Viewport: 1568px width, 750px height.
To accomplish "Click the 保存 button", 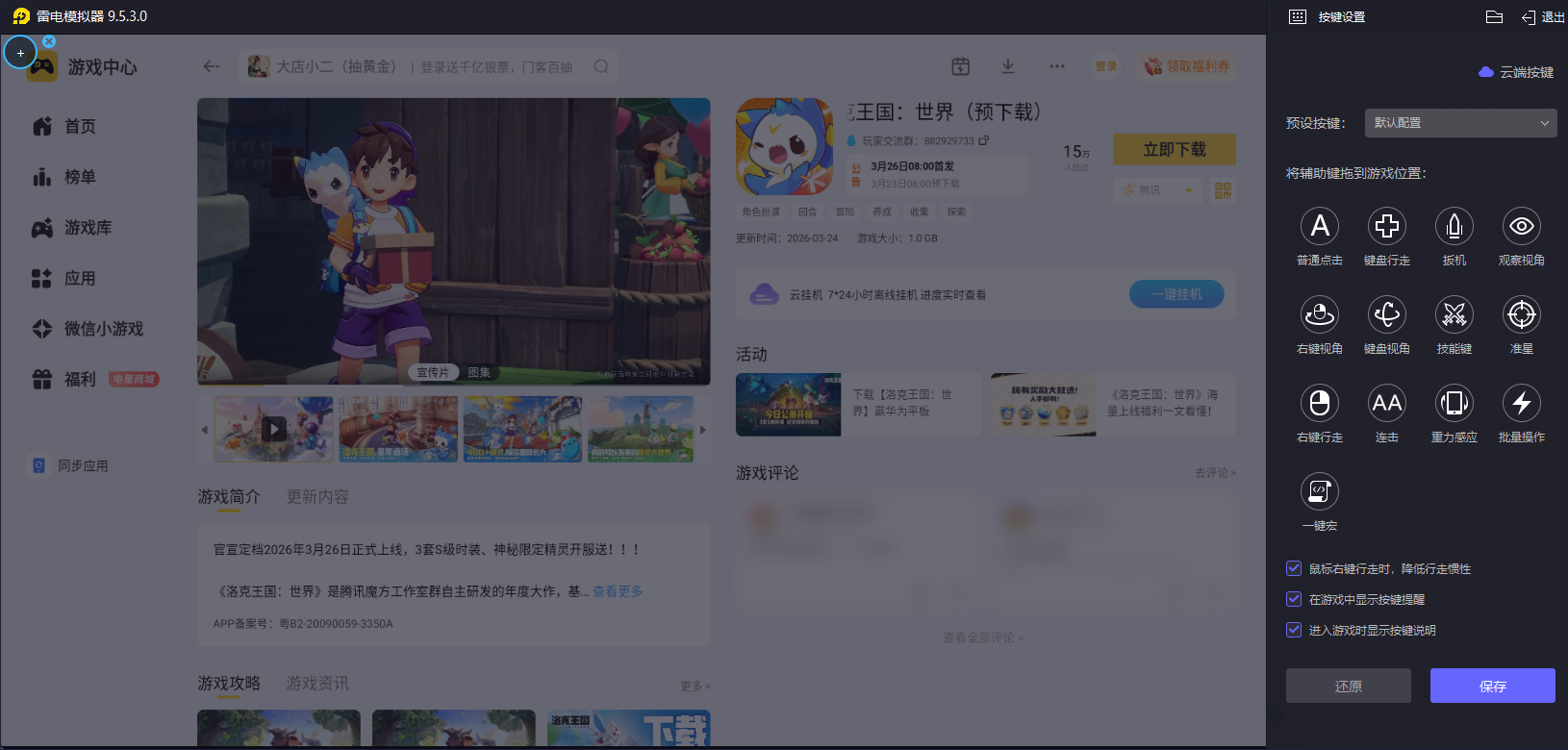I will click(1493, 686).
